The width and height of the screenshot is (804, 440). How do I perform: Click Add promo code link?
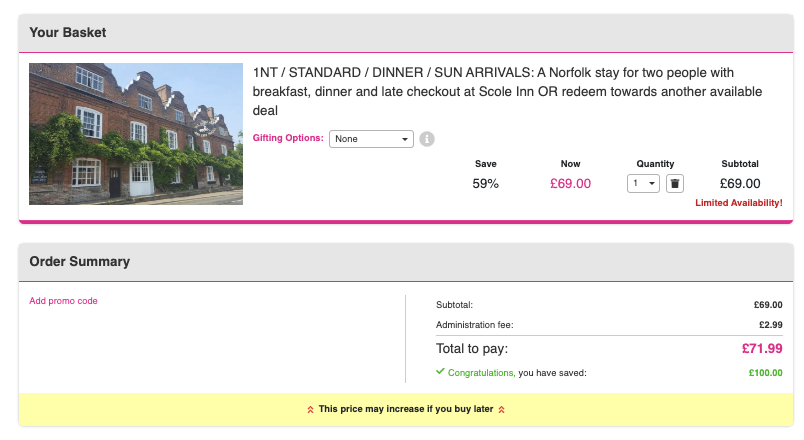click(x=63, y=301)
